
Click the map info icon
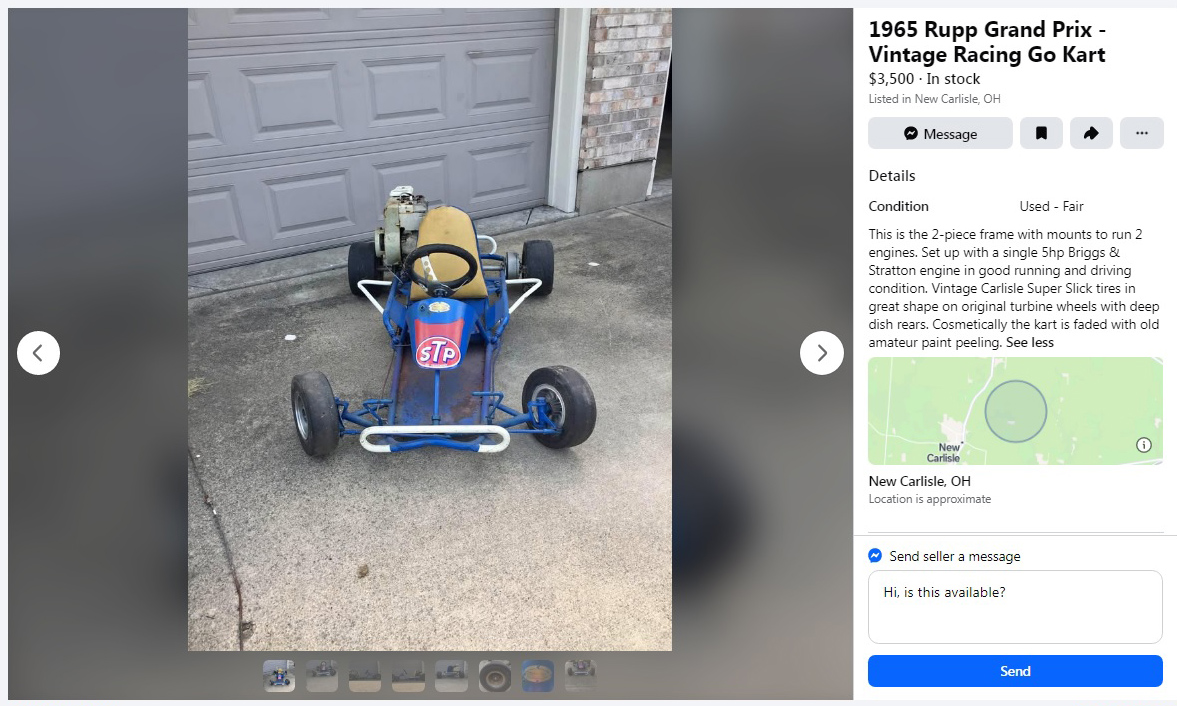(x=1144, y=445)
